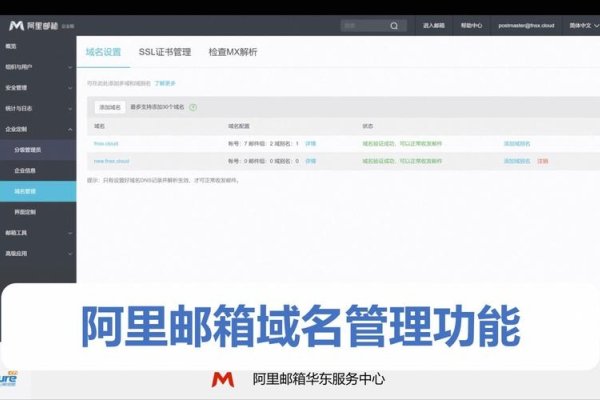Image resolution: width=600 pixels, height=400 pixels.
Task: Switch to the 检查MX解析 tab
Action: tap(233, 52)
